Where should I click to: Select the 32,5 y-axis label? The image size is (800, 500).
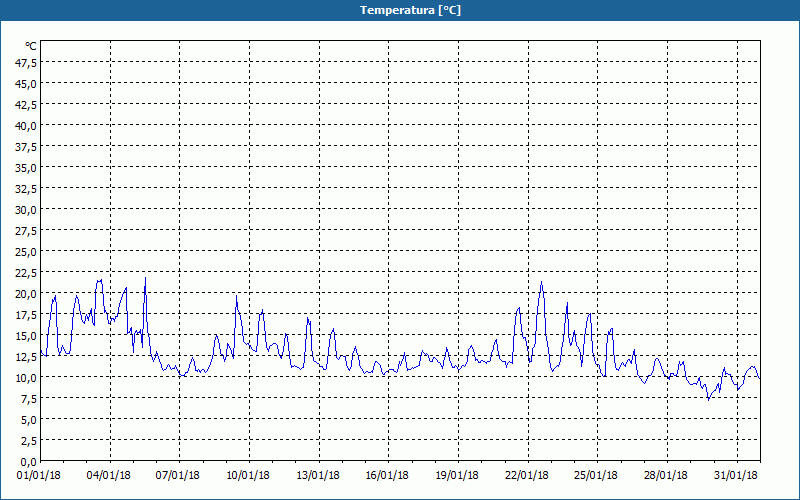pyautogui.click(x=26, y=189)
